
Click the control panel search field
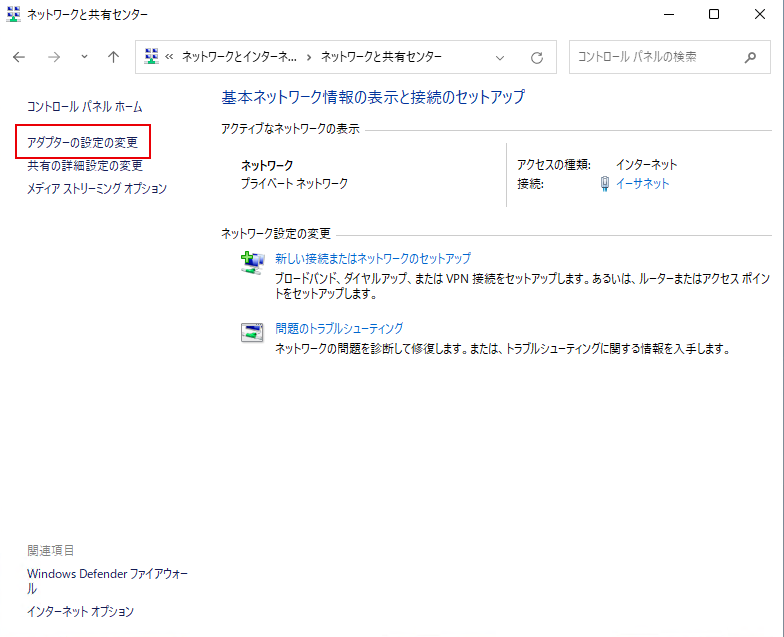pos(655,58)
